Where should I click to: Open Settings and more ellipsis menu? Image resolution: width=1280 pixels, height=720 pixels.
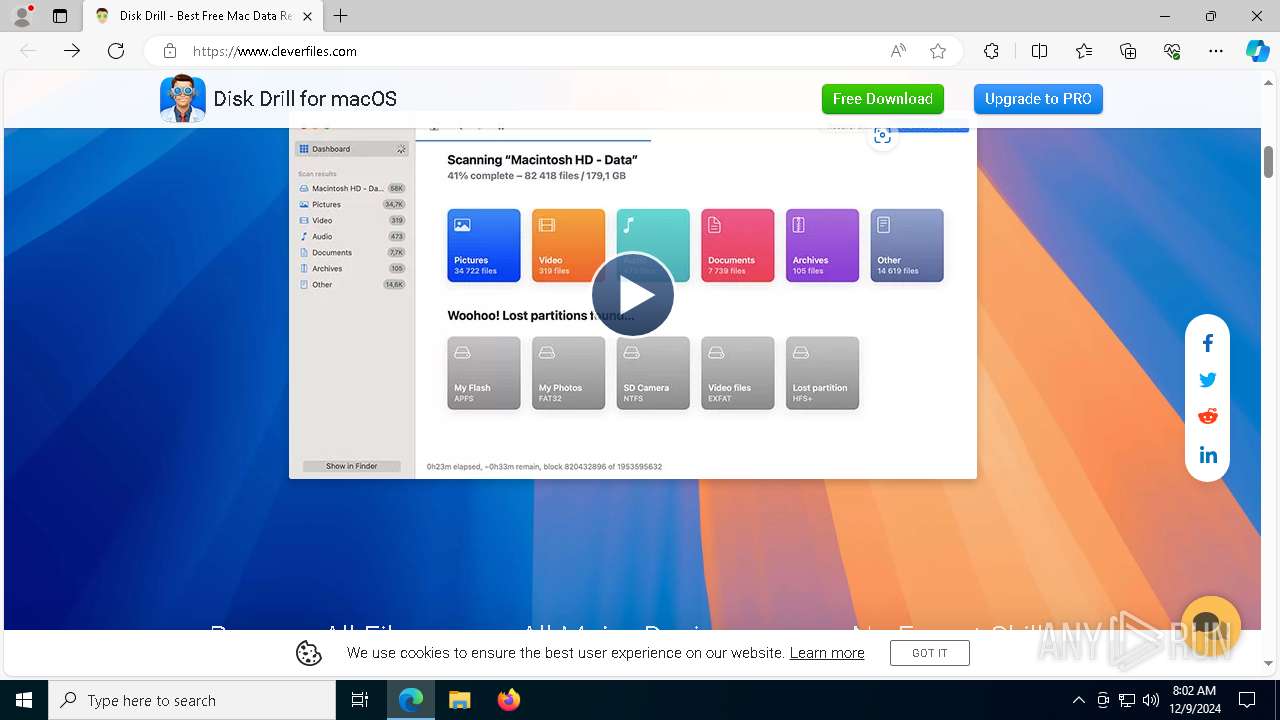pyautogui.click(x=1216, y=51)
